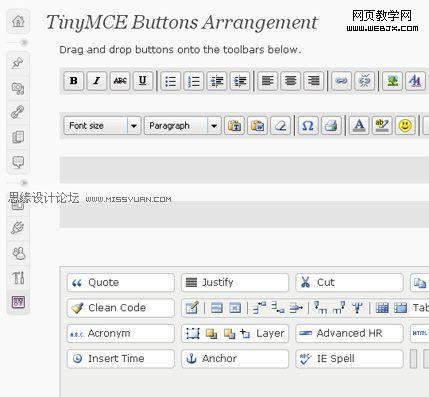Click the print button
The width and height of the screenshot is (429, 397).
pyautogui.click(x=331, y=126)
